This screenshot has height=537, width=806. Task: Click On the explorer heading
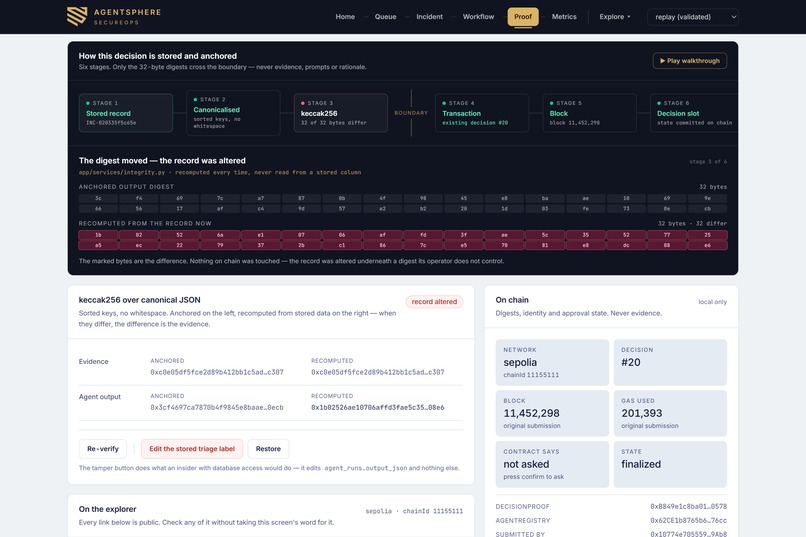[107, 509]
